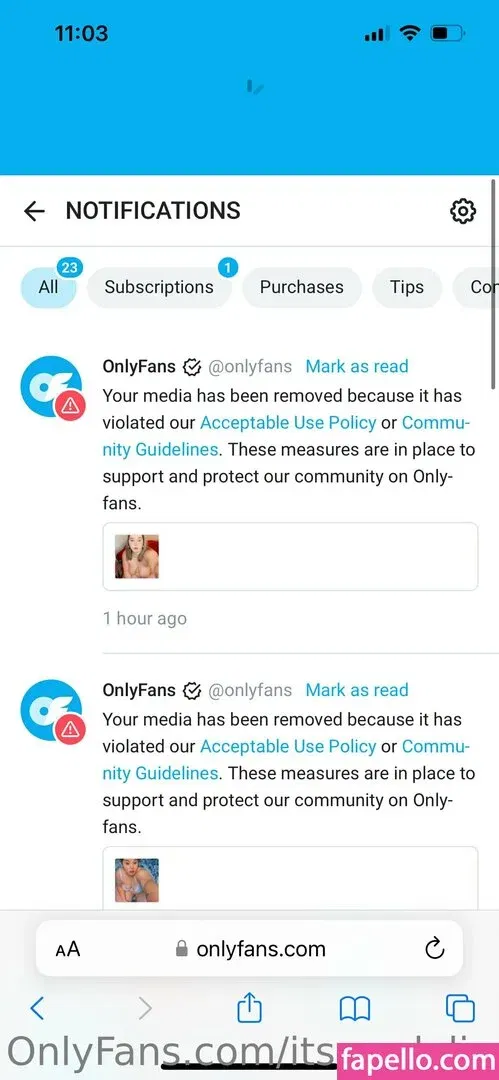Click the first OnlyFans avatar with warning badge
Image resolution: width=499 pixels, height=1080 pixels.
tap(52, 386)
